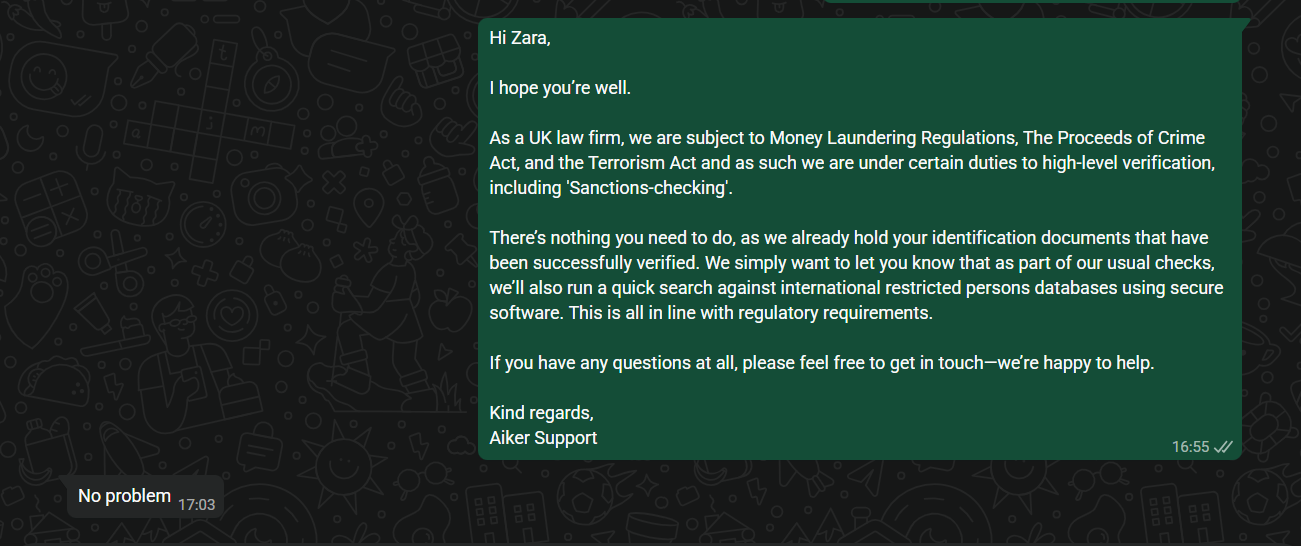Viewport: 1301px width, 546px height.
Task: Click the "I hope you're well." sentence
Action: 560,88
